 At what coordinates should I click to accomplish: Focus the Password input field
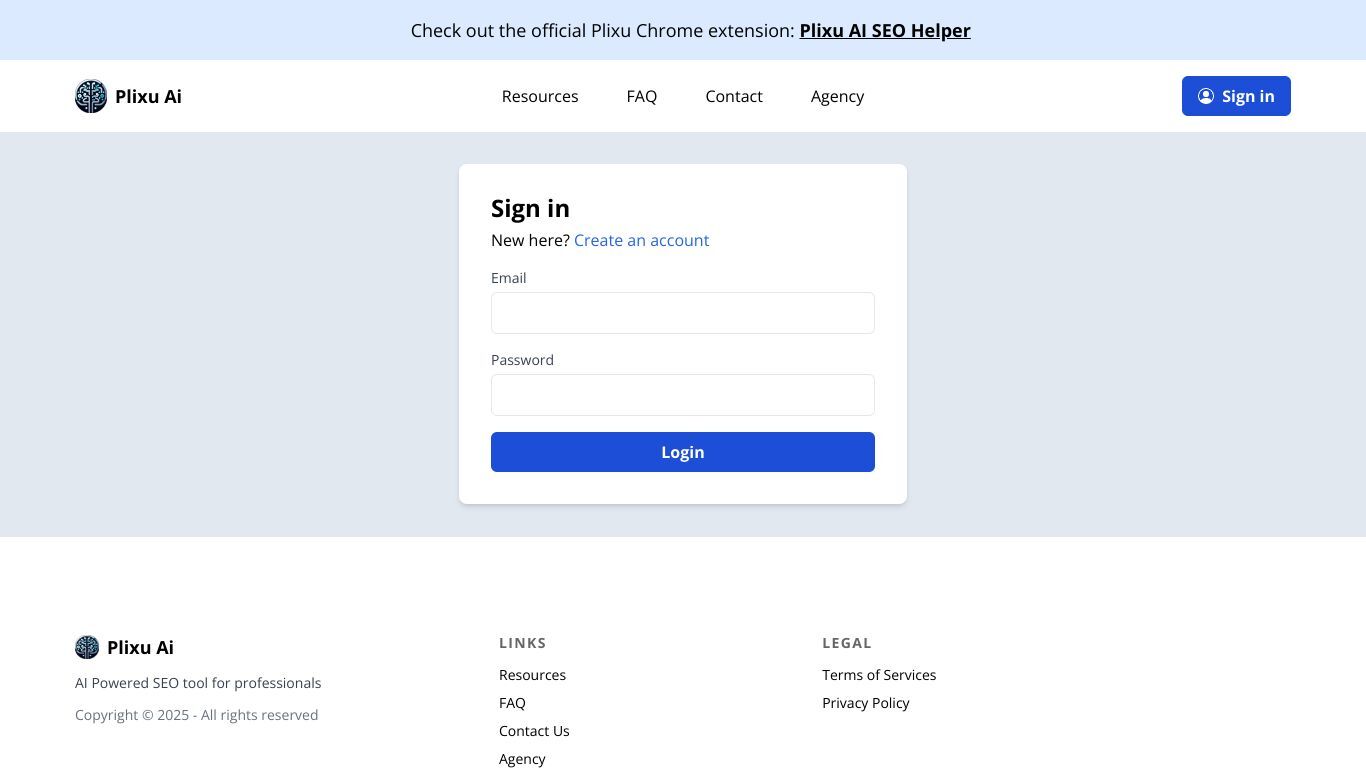pos(683,395)
